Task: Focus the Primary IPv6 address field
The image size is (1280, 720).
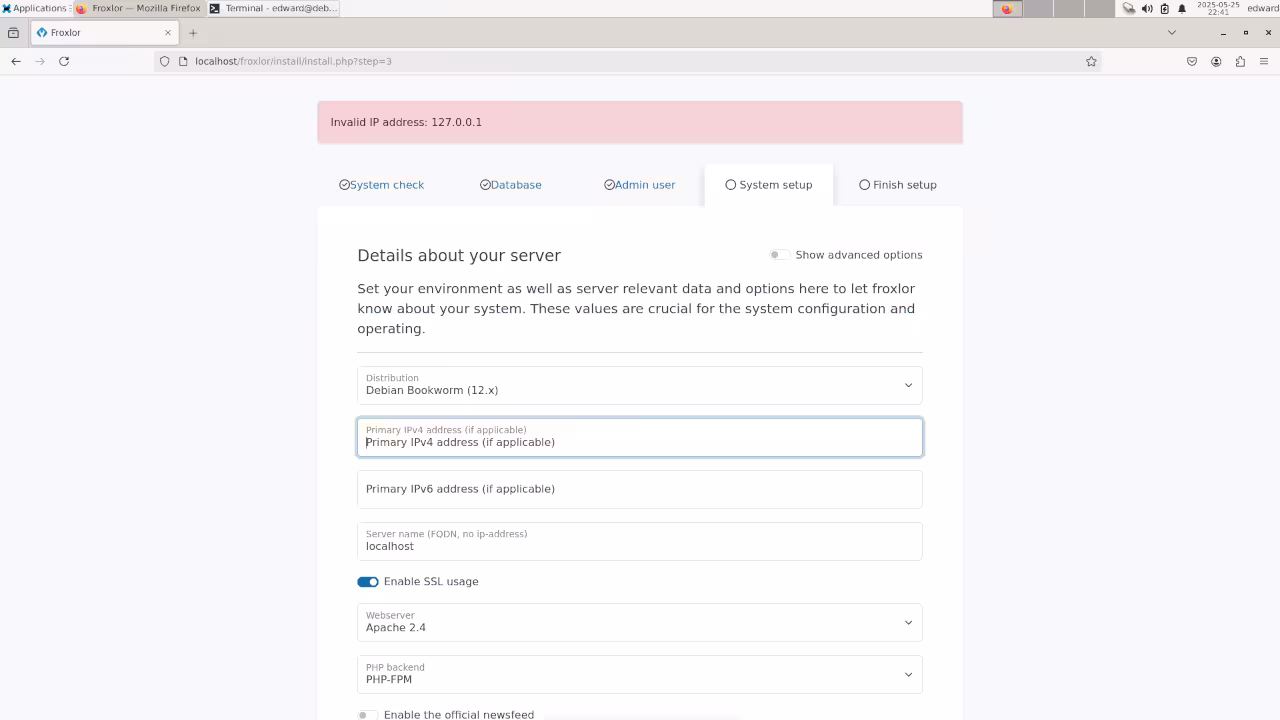Action: (x=640, y=489)
